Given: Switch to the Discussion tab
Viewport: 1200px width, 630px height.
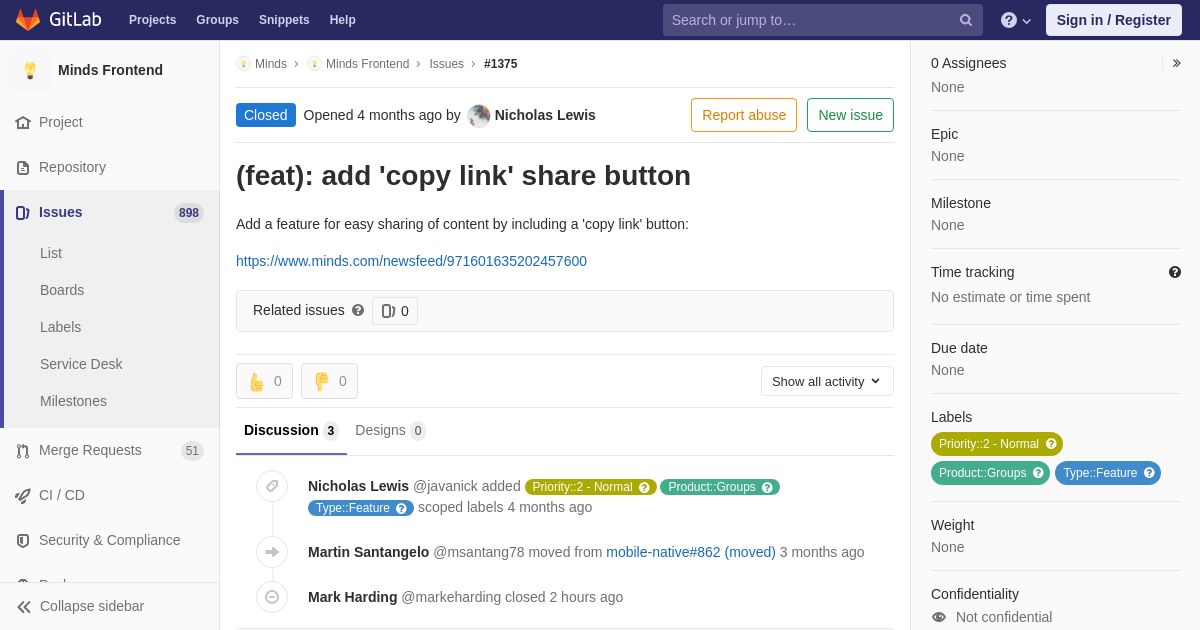Looking at the screenshot, I should coord(291,430).
